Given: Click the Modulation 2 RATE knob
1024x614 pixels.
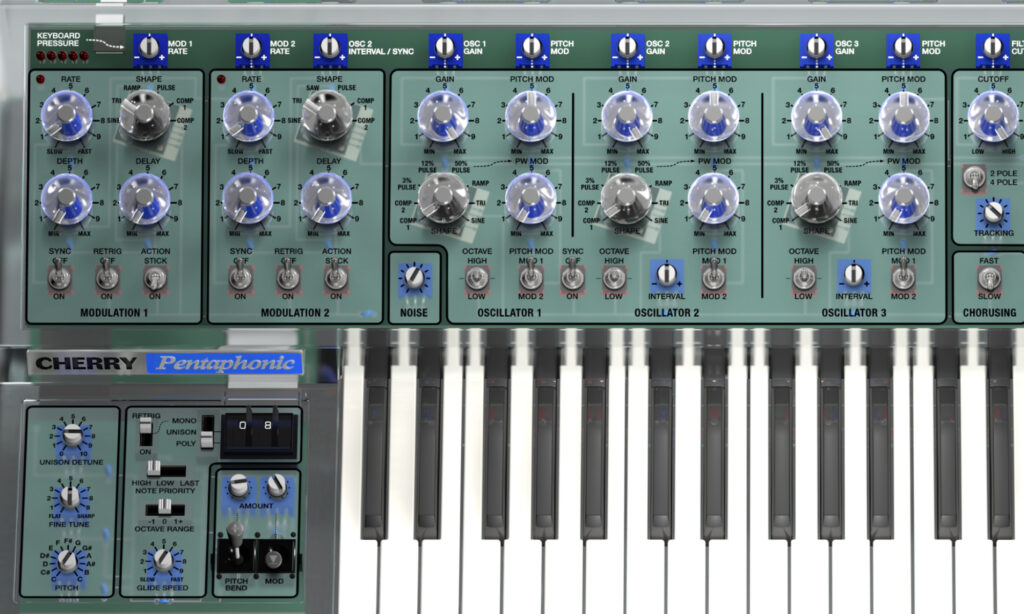Looking at the screenshot, I should [x=248, y=116].
